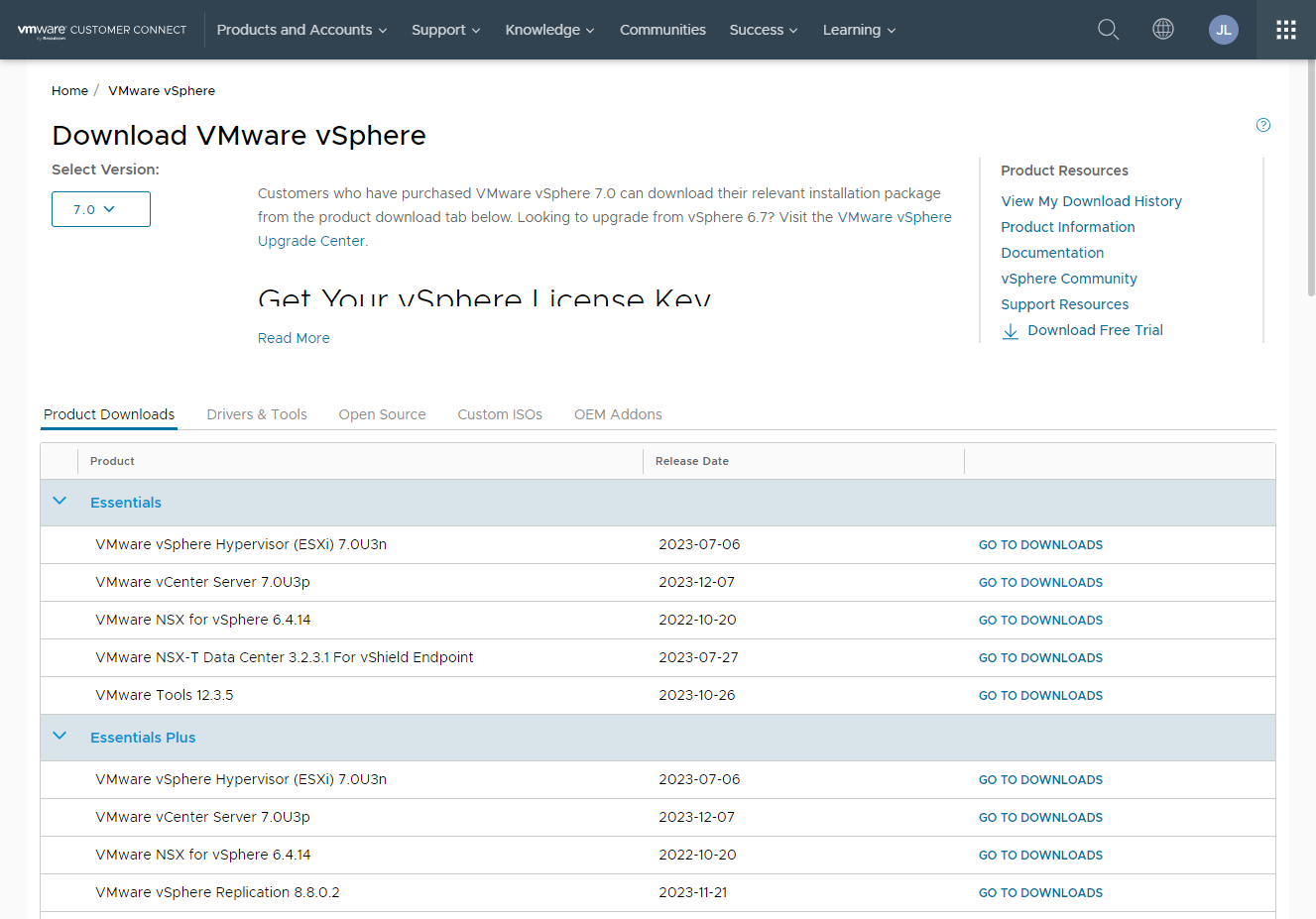Go to downloads for Essentials Plus NSX for vSphere
Screen dimensions: 1316x919
tap(1040, 856)
